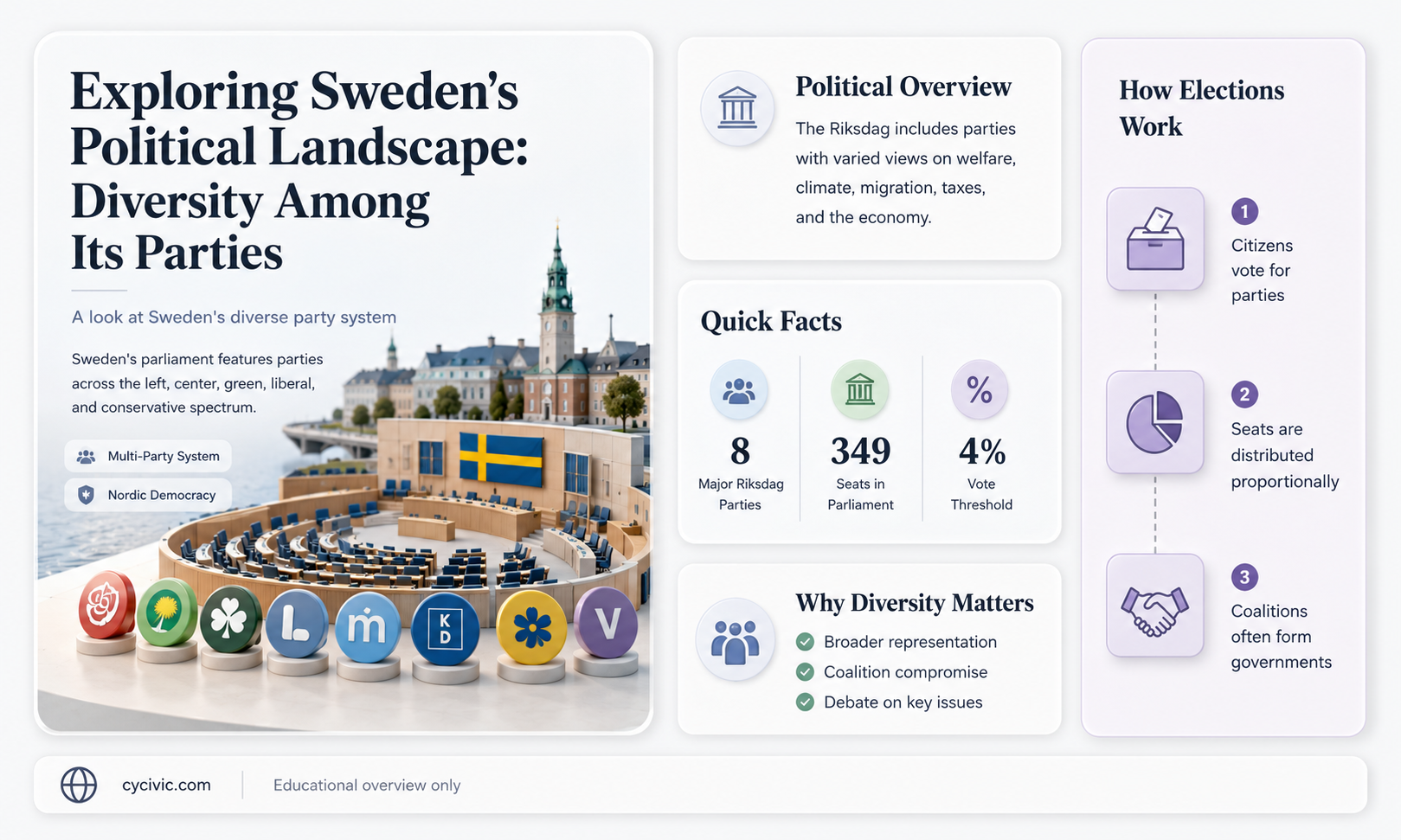
Task: Click the checkmark beside Broader representation
Action: click(x=805, y=642)
